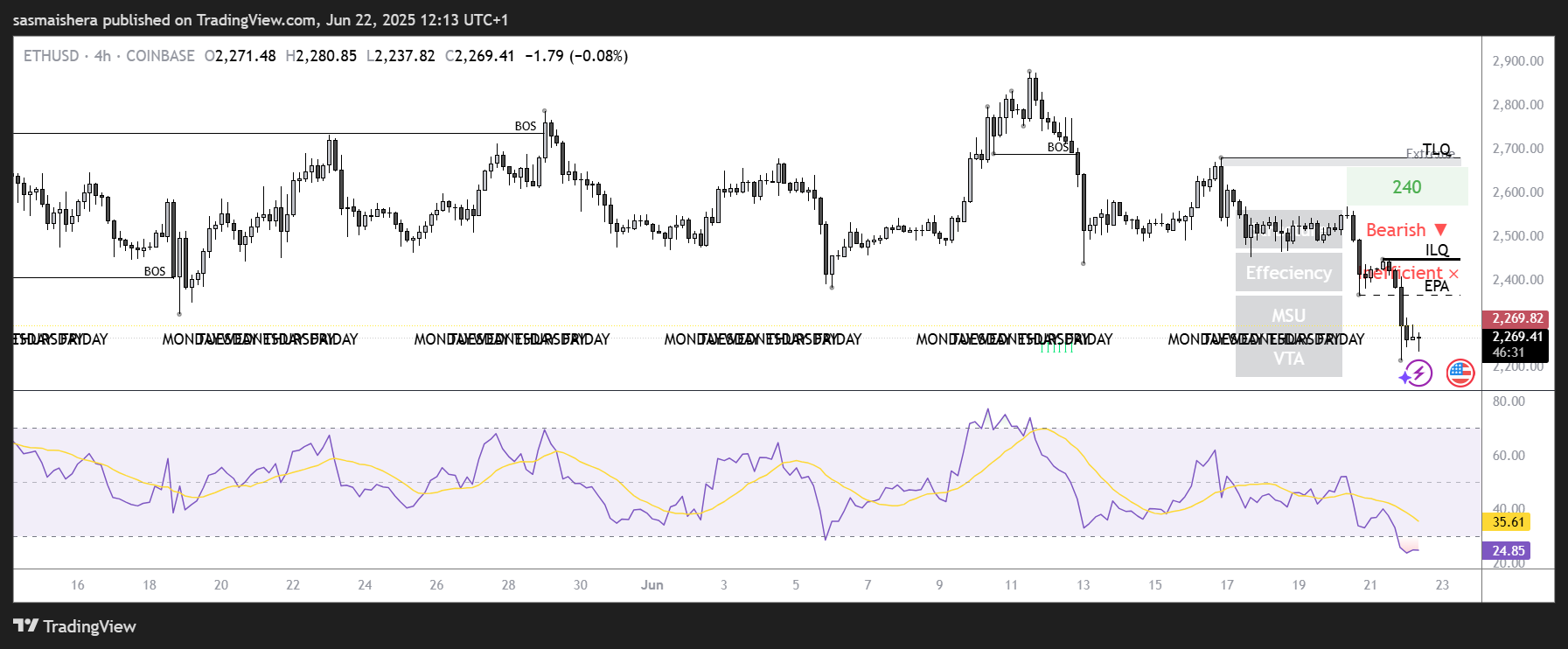The image size is (1568, 649).
Task: Click the 4h timeframe label
Action: [x=102, y=56]
